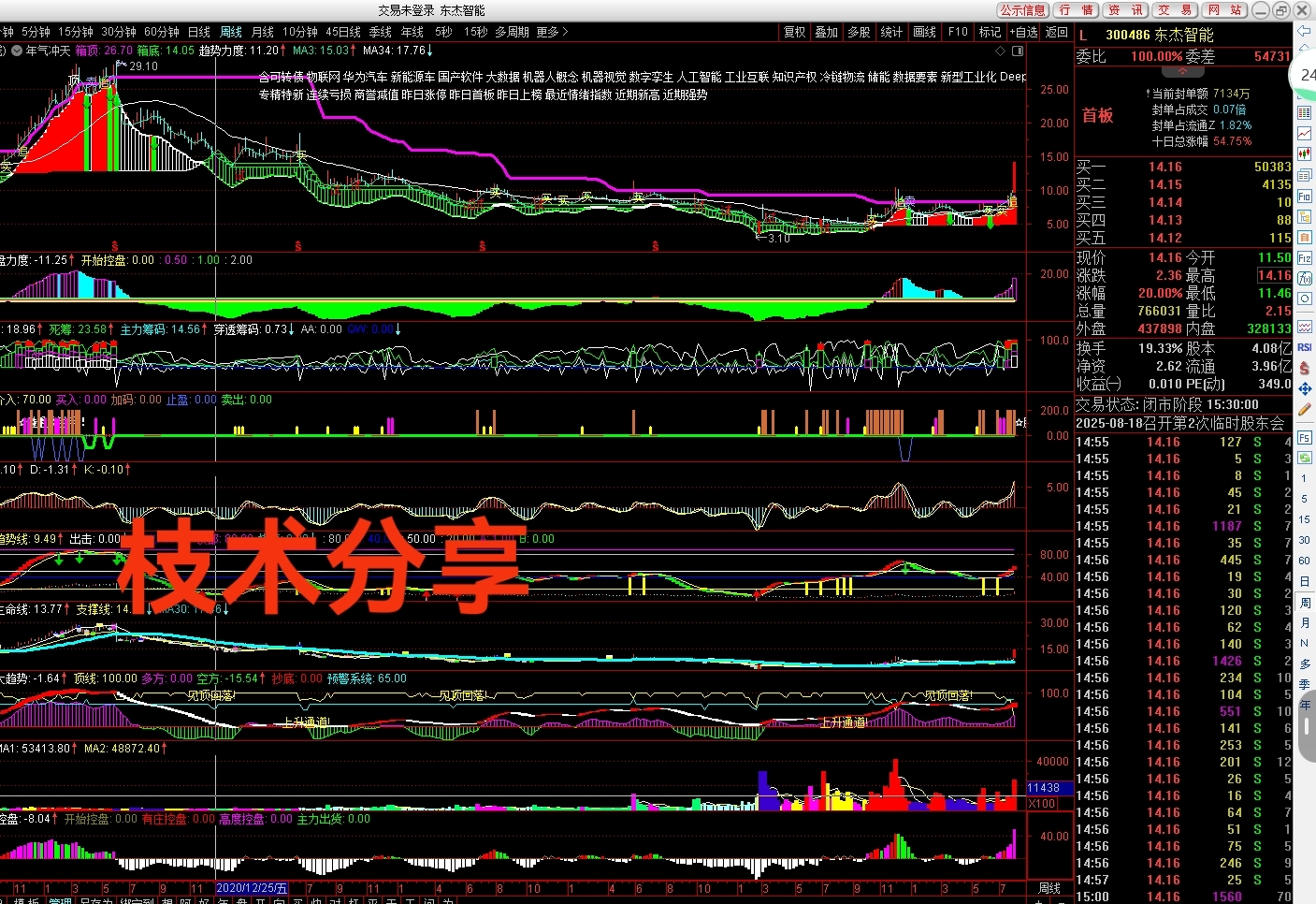Switch to 周线 weekly tab
1316x904 pixels.
231,32
